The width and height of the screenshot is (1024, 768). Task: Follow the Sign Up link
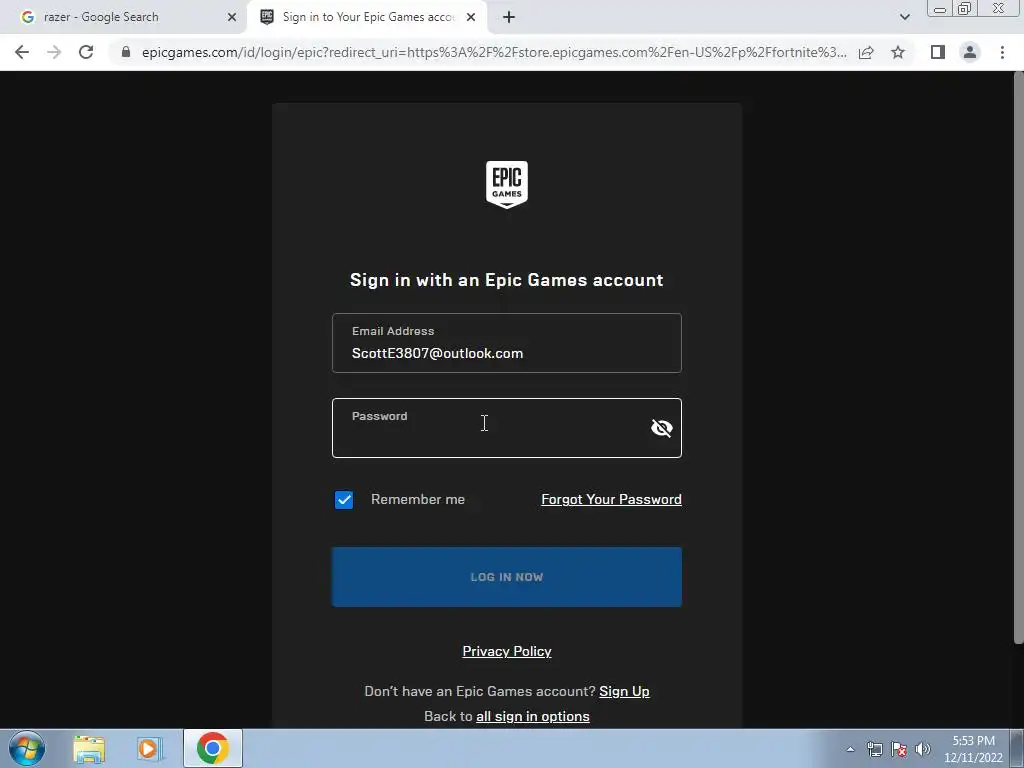[624, 691]
